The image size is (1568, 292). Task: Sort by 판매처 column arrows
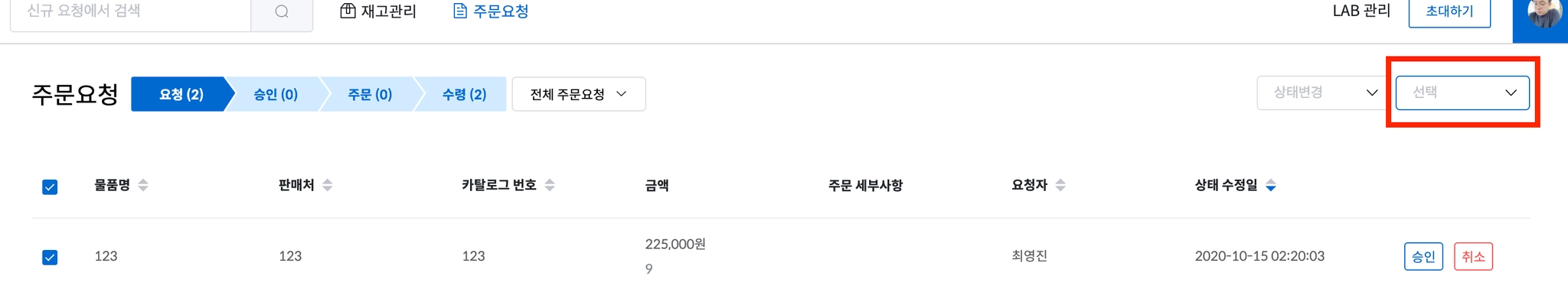pyautogui.click(x=328, y=185)
